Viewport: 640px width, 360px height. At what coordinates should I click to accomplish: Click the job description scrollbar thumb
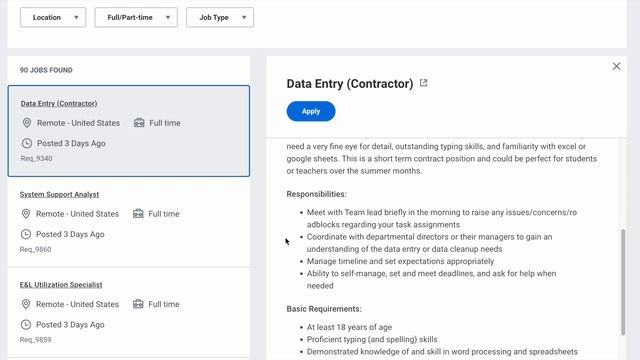[x=623, y=282]
